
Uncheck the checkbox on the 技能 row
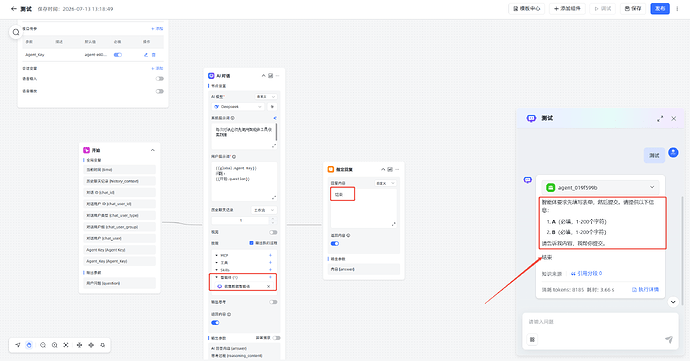(251, 243)
